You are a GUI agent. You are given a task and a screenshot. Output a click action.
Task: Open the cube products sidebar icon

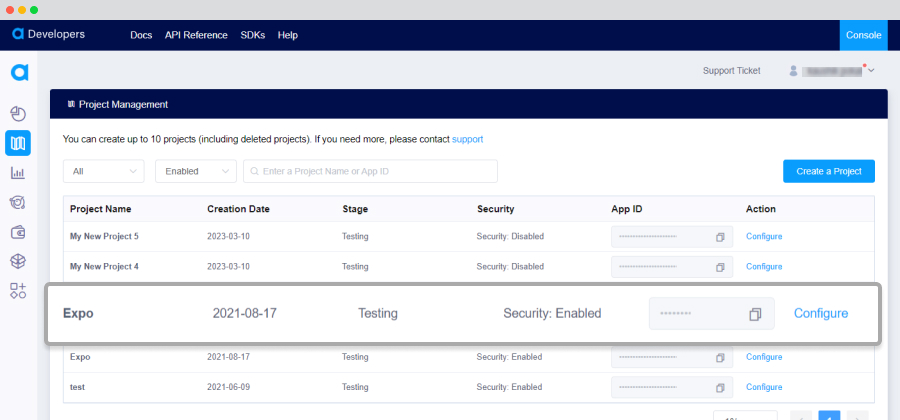coord(18,261)
